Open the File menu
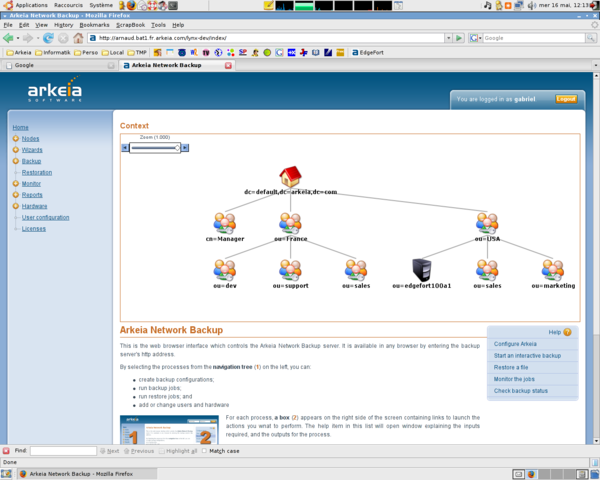 (x=8, y=25)
